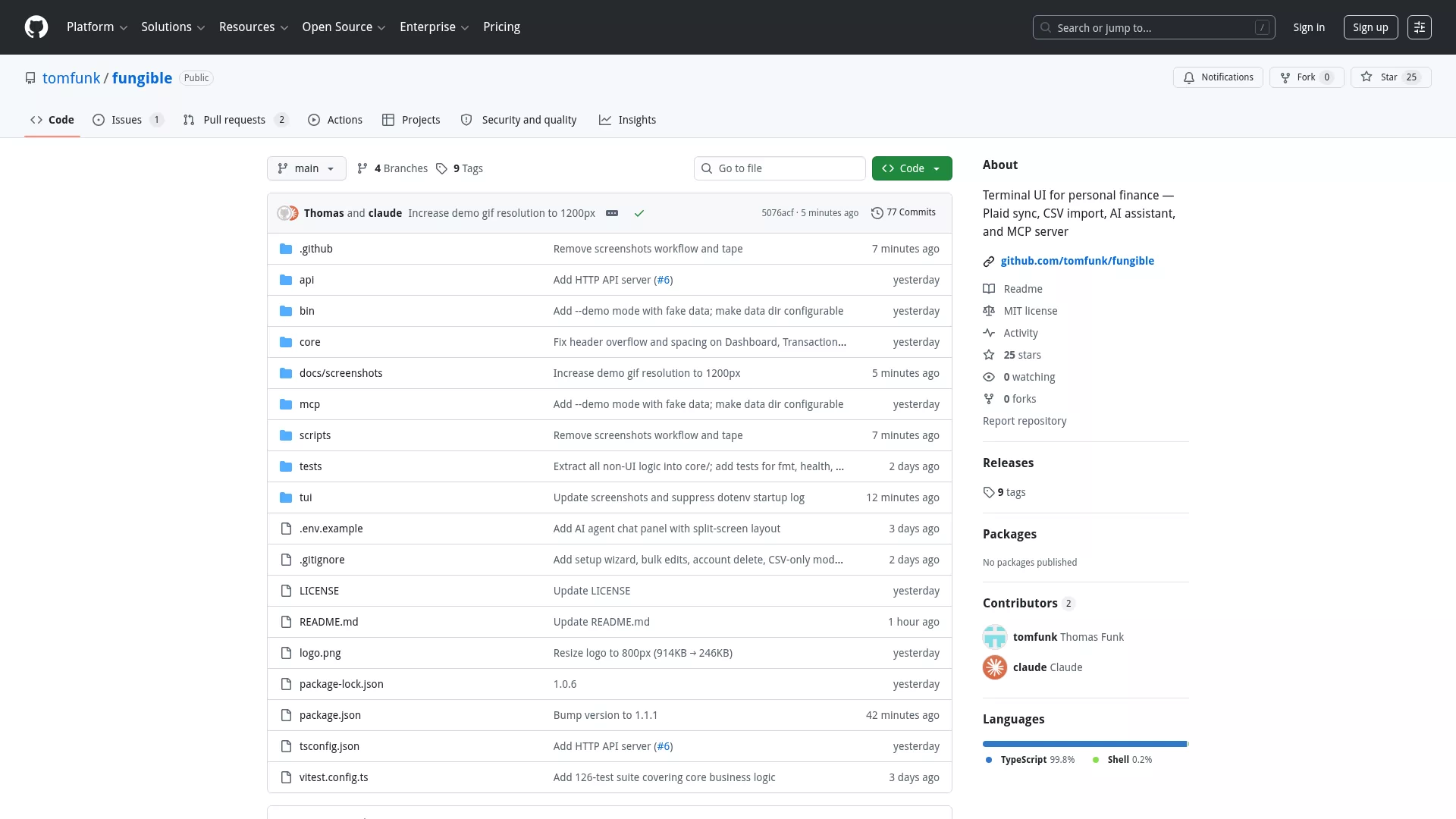
Task: Open the main branch selector dropdown
Action: click(306, 168)
